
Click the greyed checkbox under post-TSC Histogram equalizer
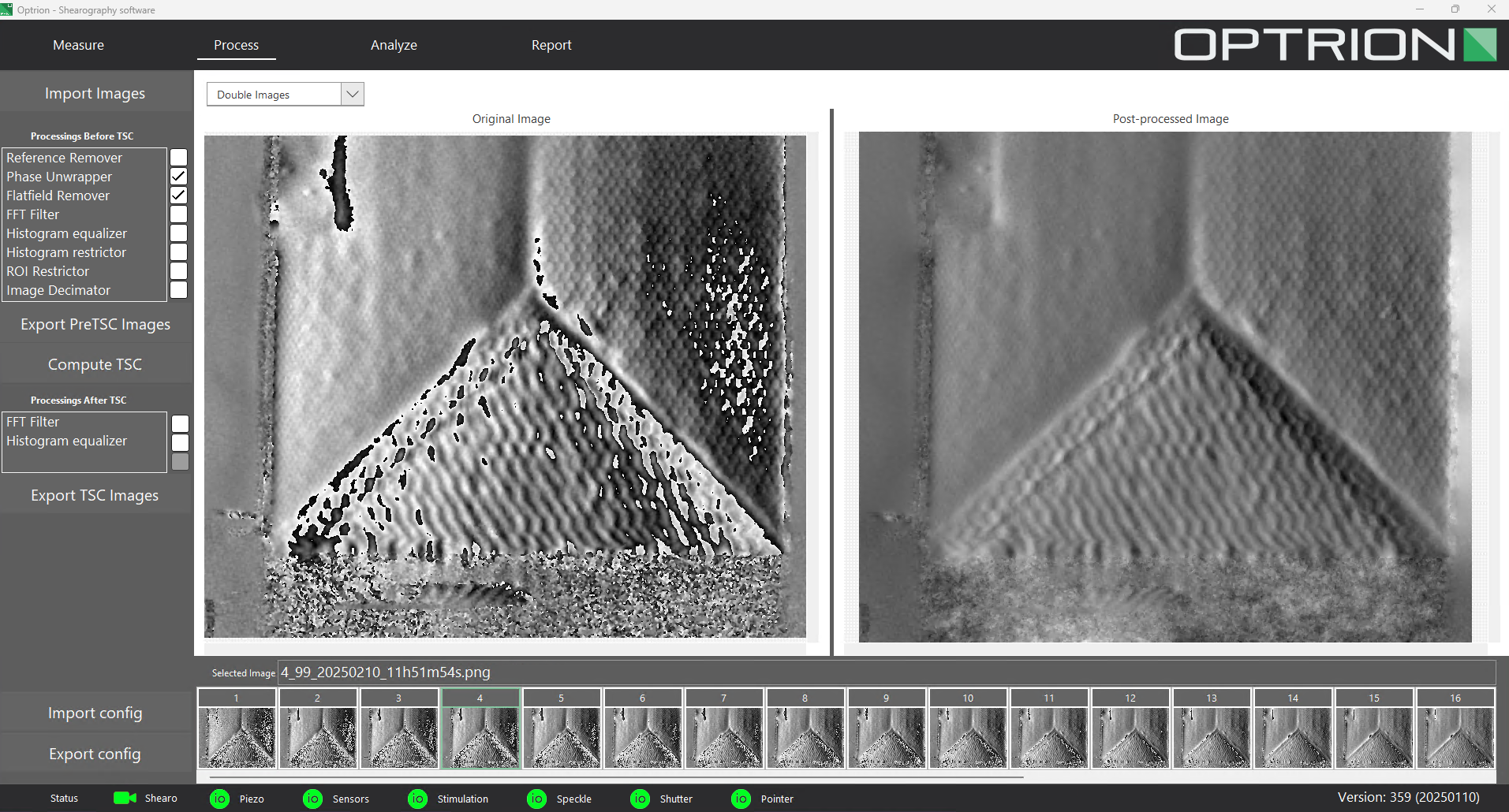click(181, 462)
